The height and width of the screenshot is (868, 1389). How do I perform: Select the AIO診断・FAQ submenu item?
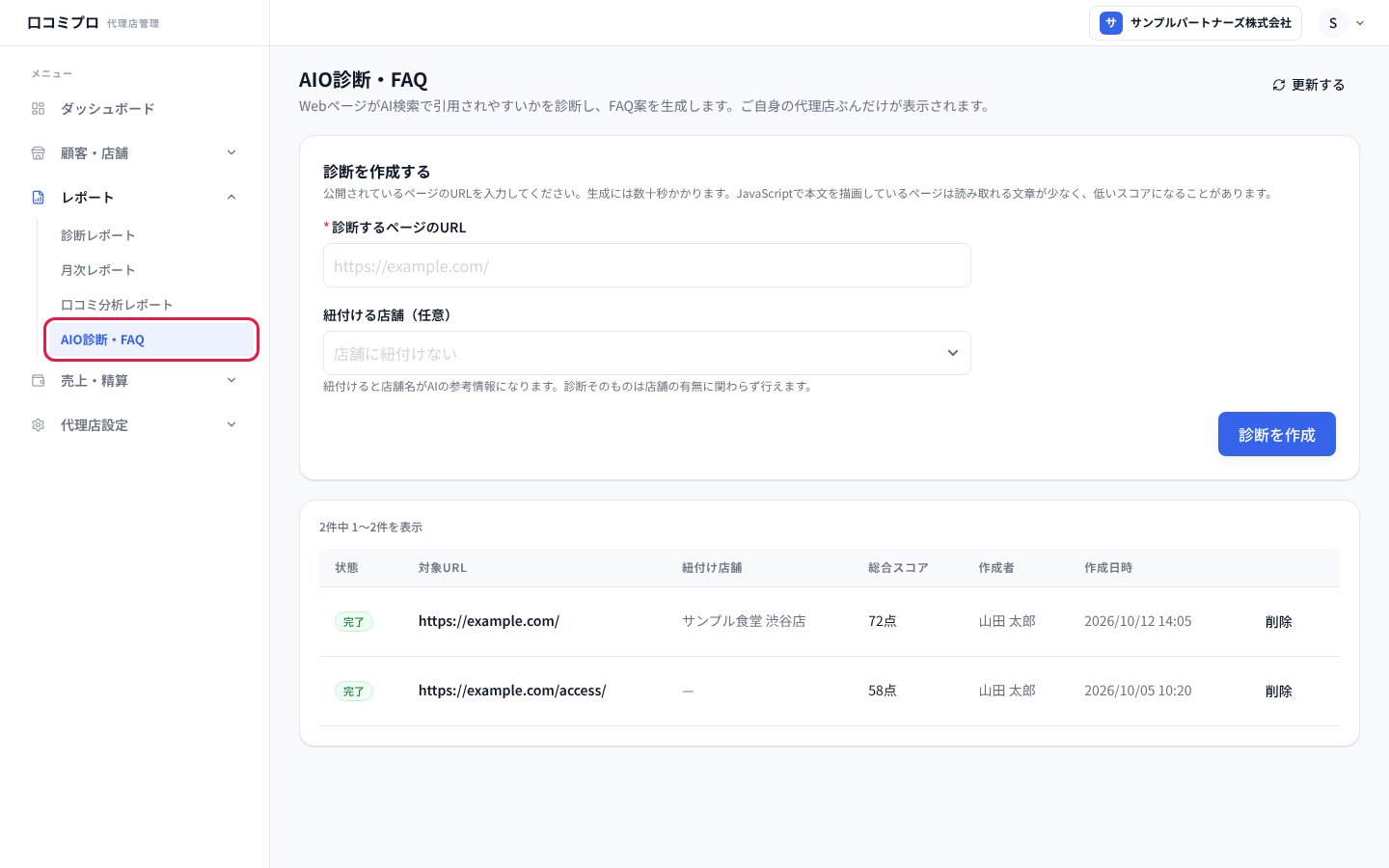point(150,339)
